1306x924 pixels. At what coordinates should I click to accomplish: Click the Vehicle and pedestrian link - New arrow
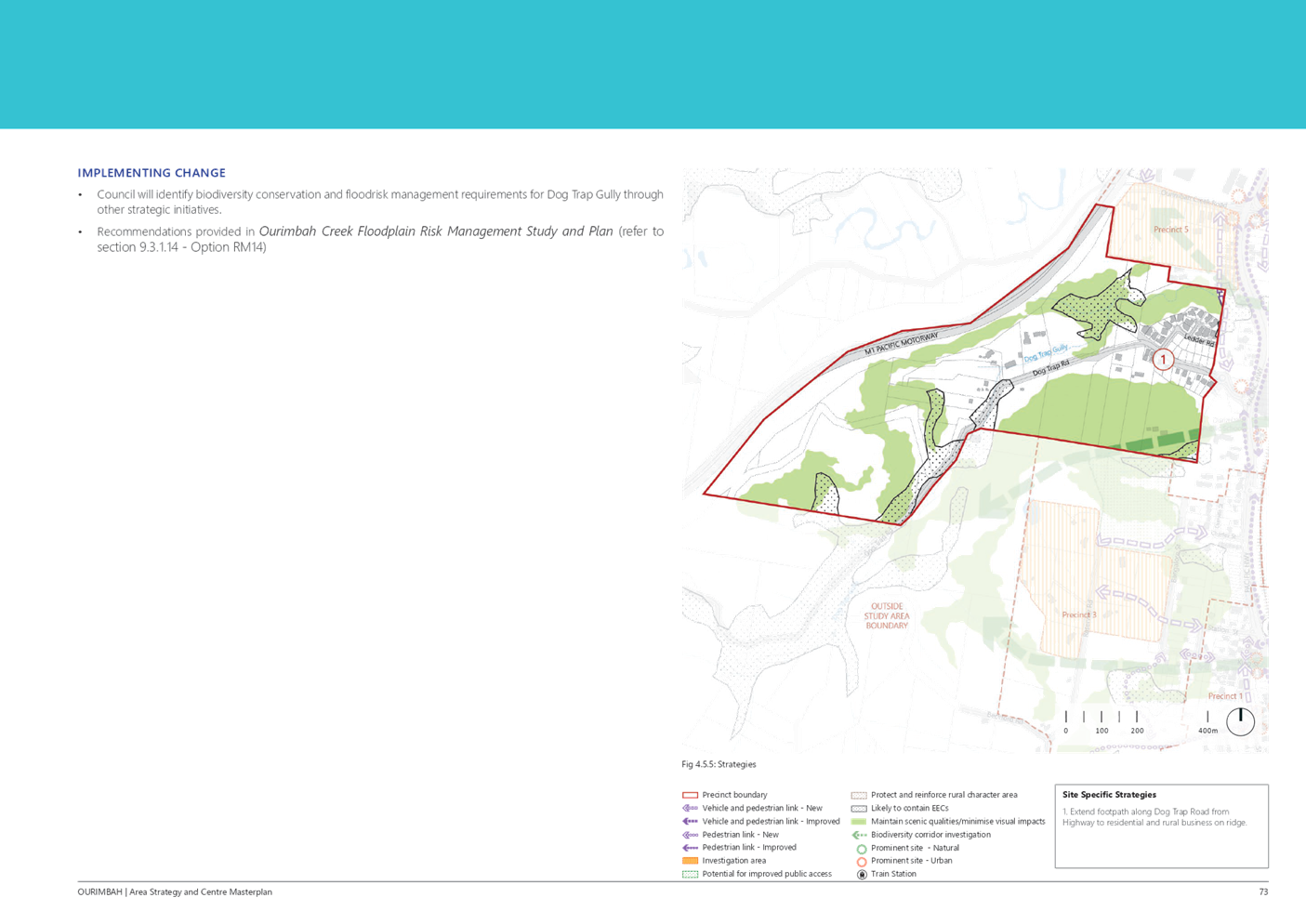click(x=691, y=809)
